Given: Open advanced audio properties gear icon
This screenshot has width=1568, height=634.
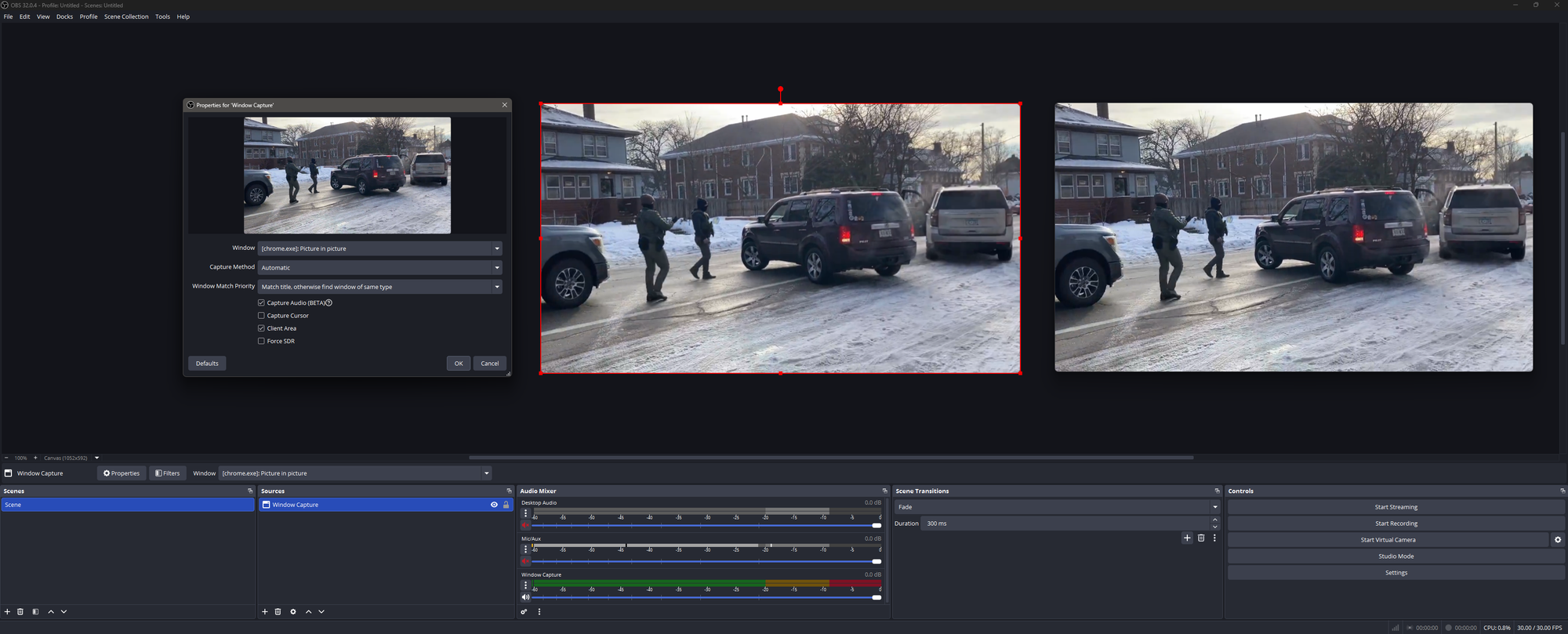Looking at the screenshot, I should pyautogui.click(x=524, y=612).
